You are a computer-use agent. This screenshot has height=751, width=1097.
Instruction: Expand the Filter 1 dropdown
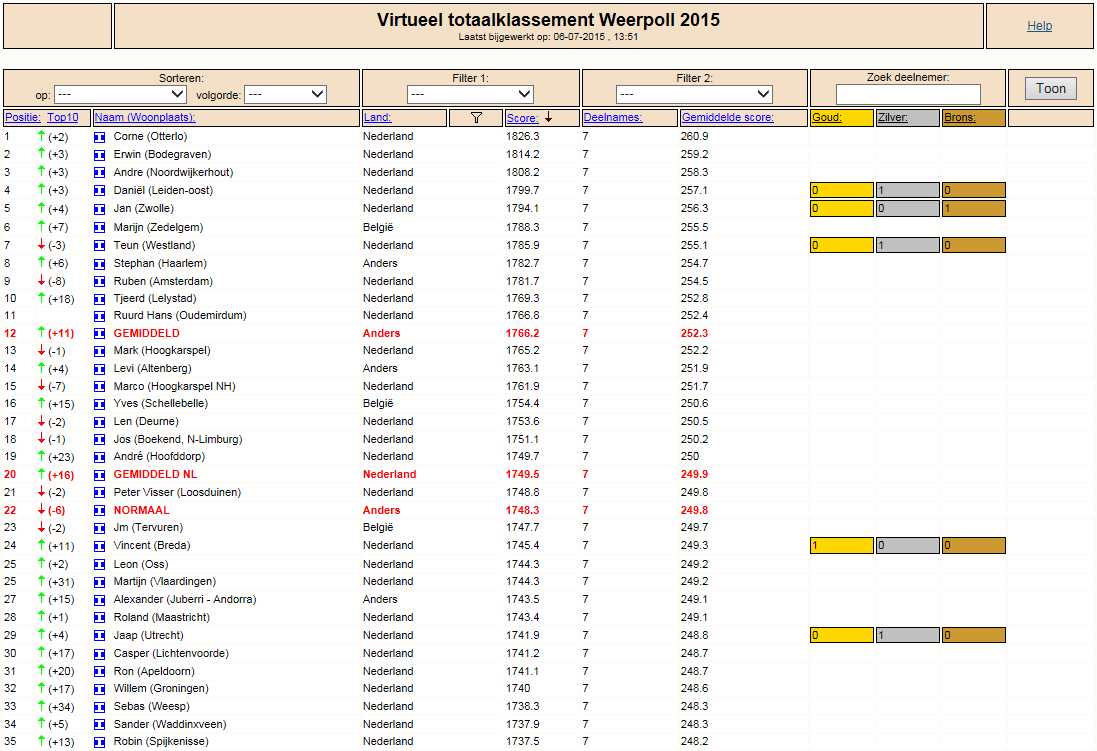click(x=470, y=94)
